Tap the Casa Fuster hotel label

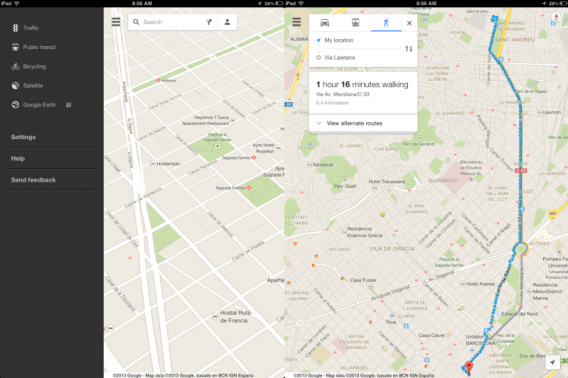point(363,280)
